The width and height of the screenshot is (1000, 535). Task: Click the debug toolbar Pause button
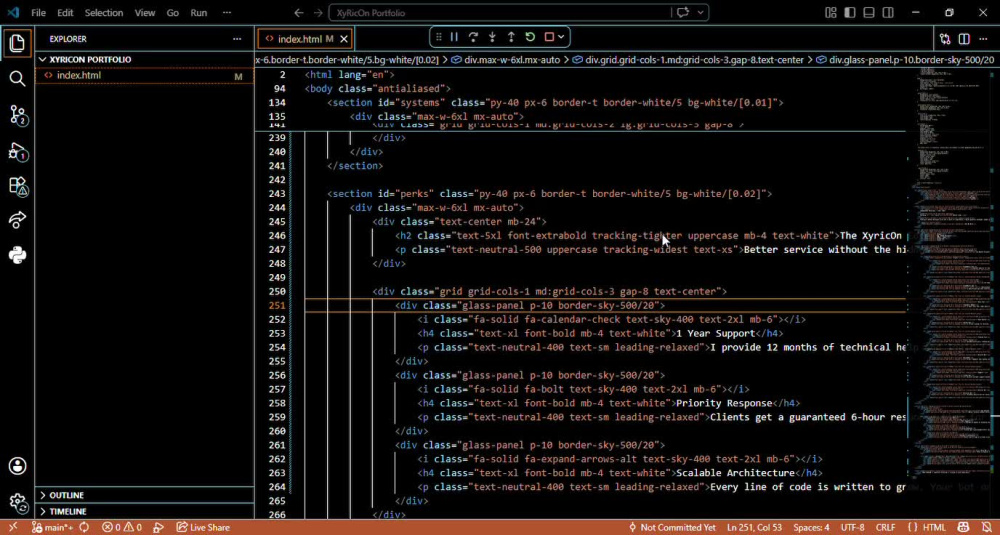[x=454, y=37]
